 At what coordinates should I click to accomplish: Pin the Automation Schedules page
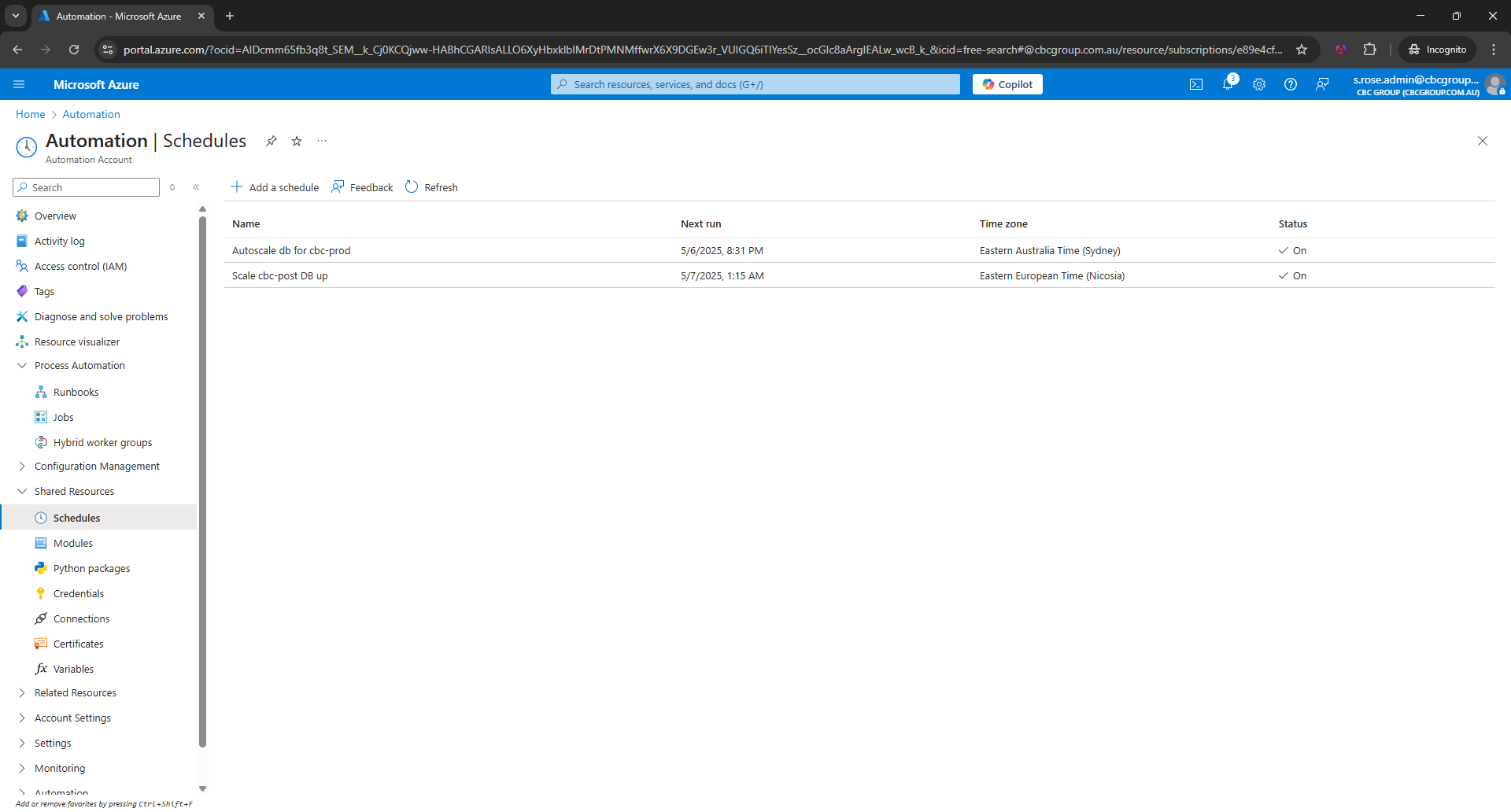tap(272, 141)
